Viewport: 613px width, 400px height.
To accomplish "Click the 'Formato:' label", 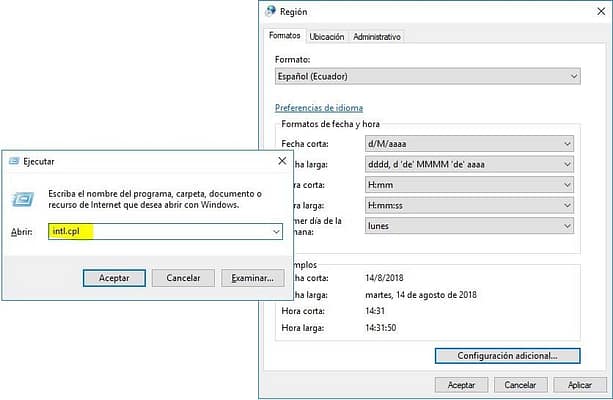I will coord(292,59).
